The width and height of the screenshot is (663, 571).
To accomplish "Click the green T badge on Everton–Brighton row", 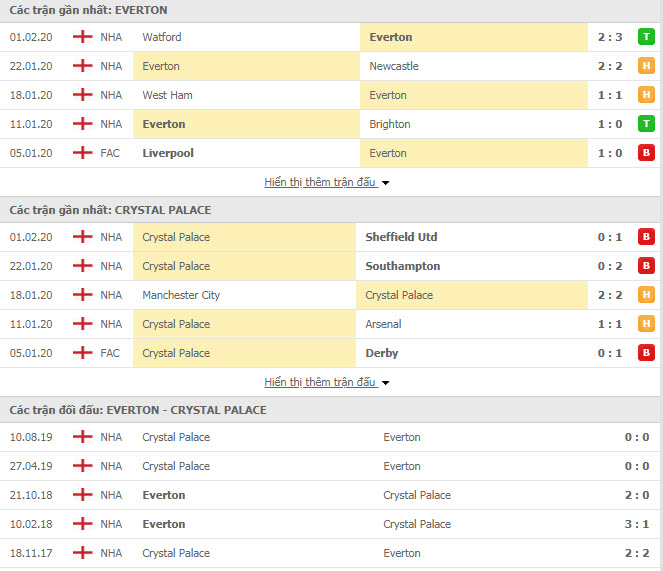I will [646, 124].
